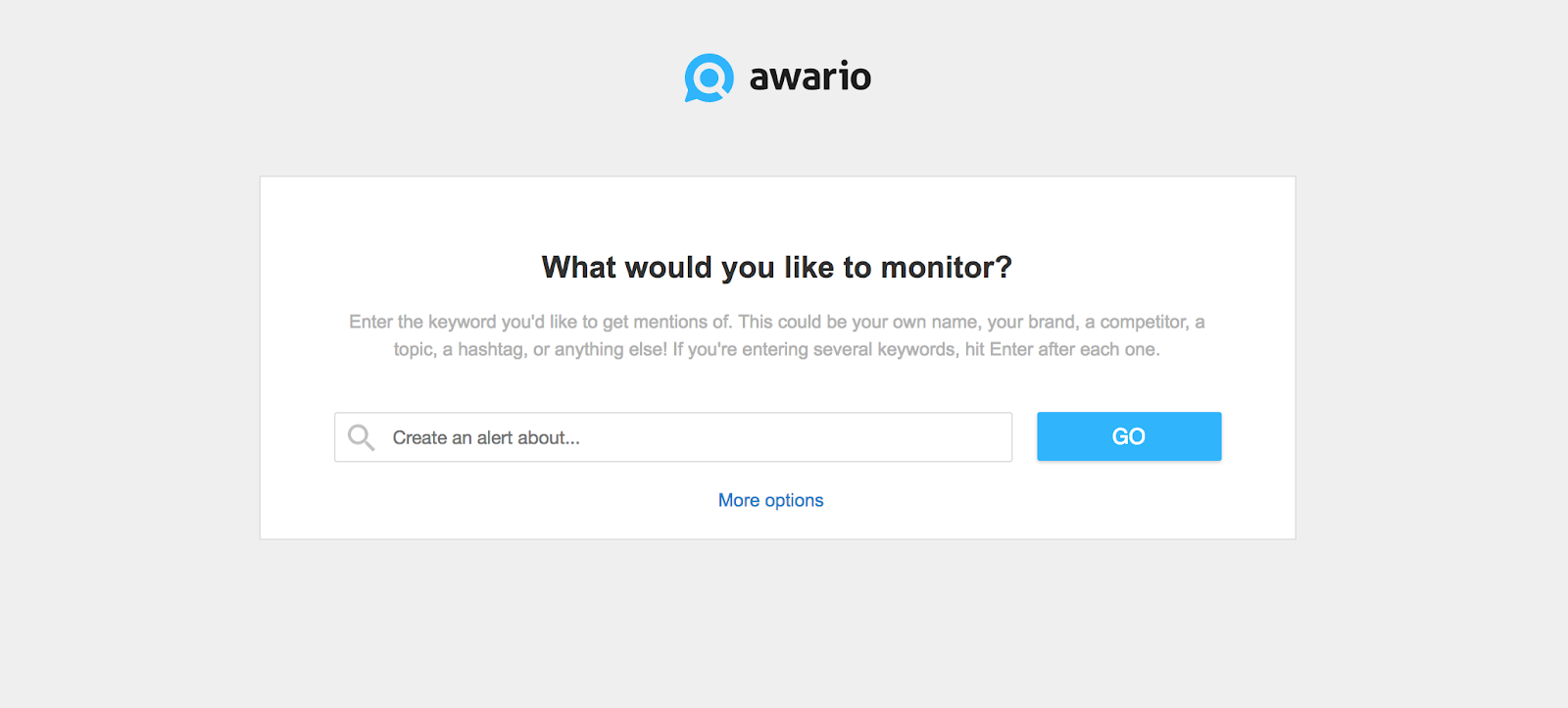Click the word "What" in the heading
The image size is (1568, 708).
pyautogui.click(x=578, y=268)
